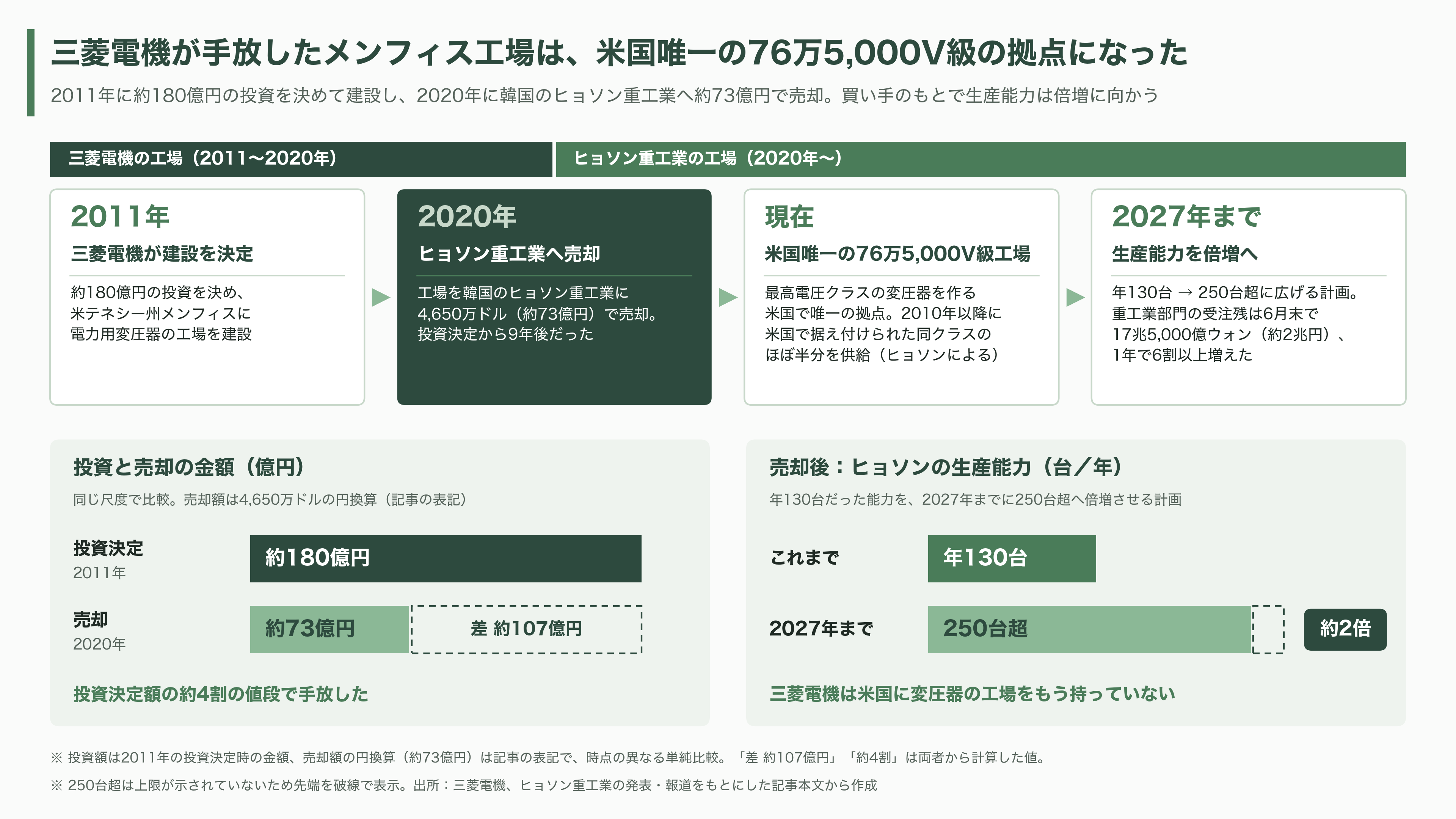Select the second footnote starting with ※ 250台超は上限
The width and height of the screenshot is (1456, 819).
click(x=464, y=785)
